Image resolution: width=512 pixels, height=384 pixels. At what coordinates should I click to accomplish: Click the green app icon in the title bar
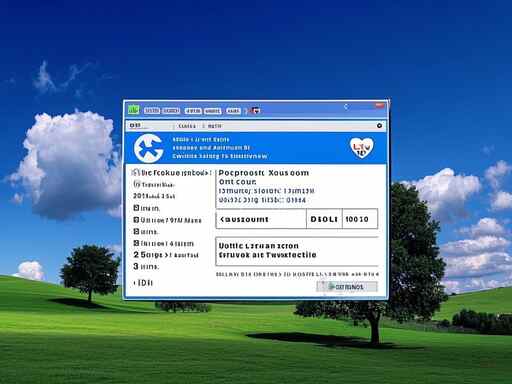134,109
